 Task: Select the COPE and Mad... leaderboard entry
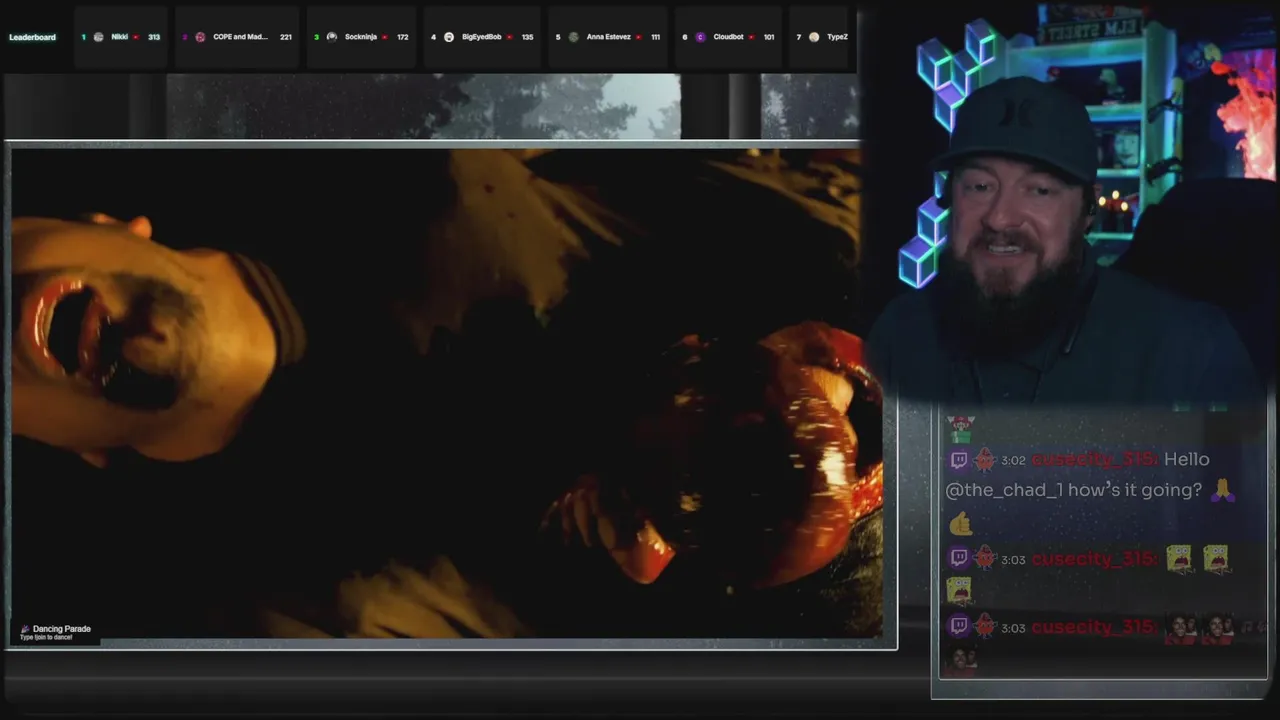240,37
